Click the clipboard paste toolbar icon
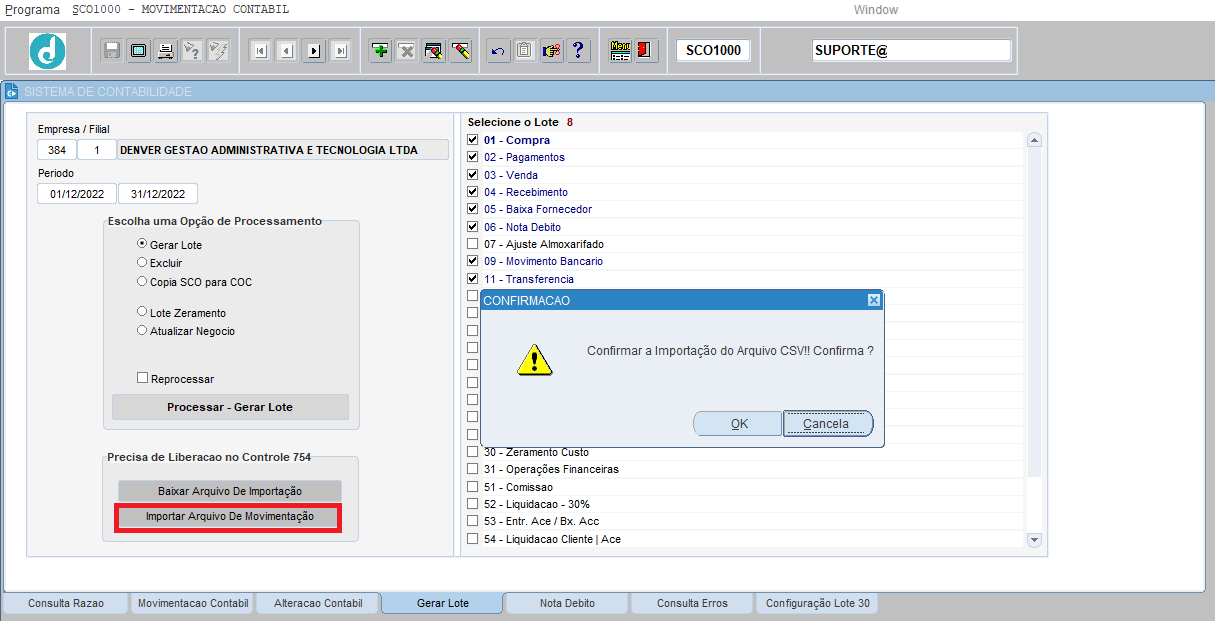The height and width of the screenshot is (621, 1216). coord(525,51)
